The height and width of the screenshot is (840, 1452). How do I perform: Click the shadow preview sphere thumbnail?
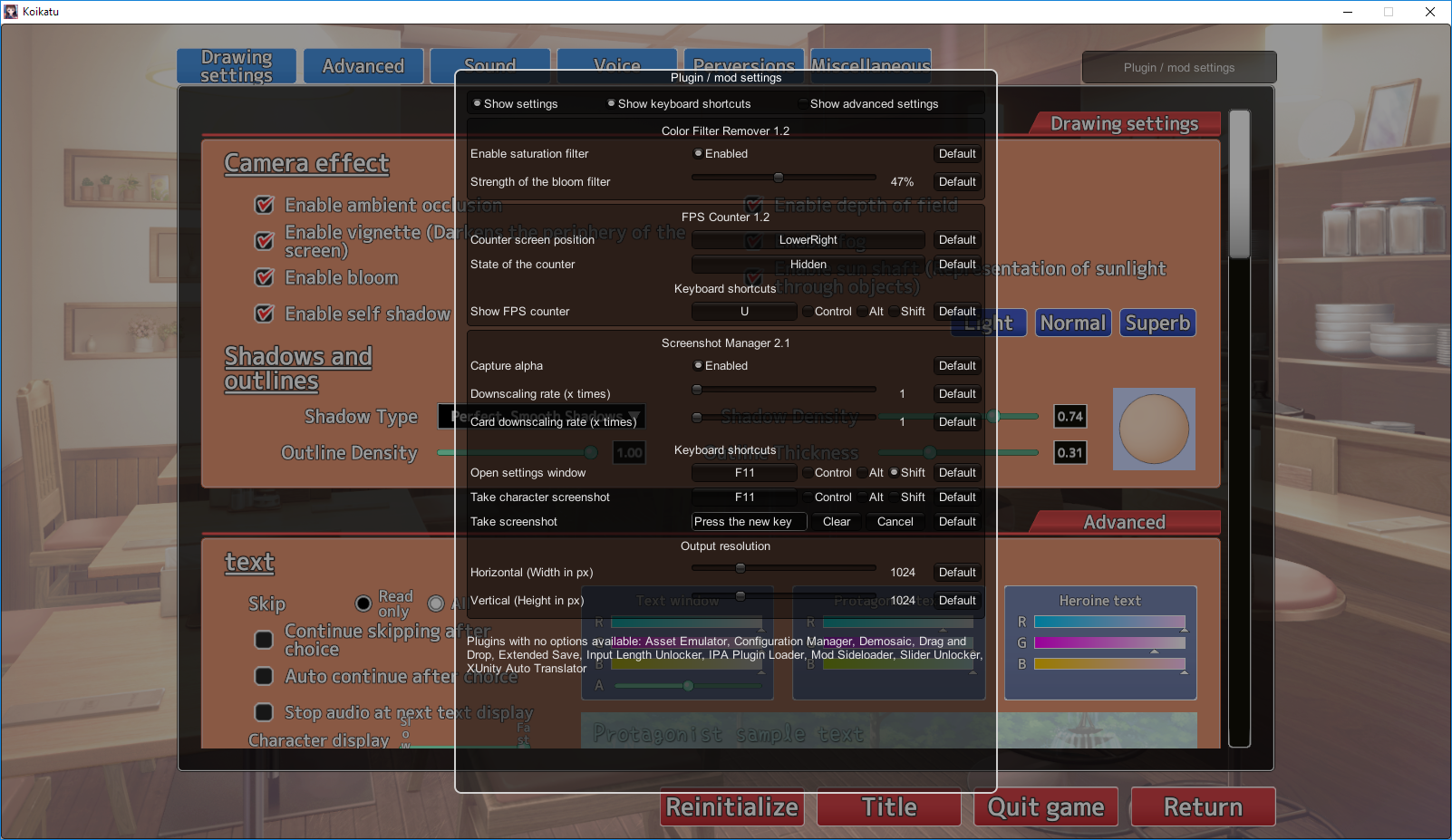click(1154, 430)
